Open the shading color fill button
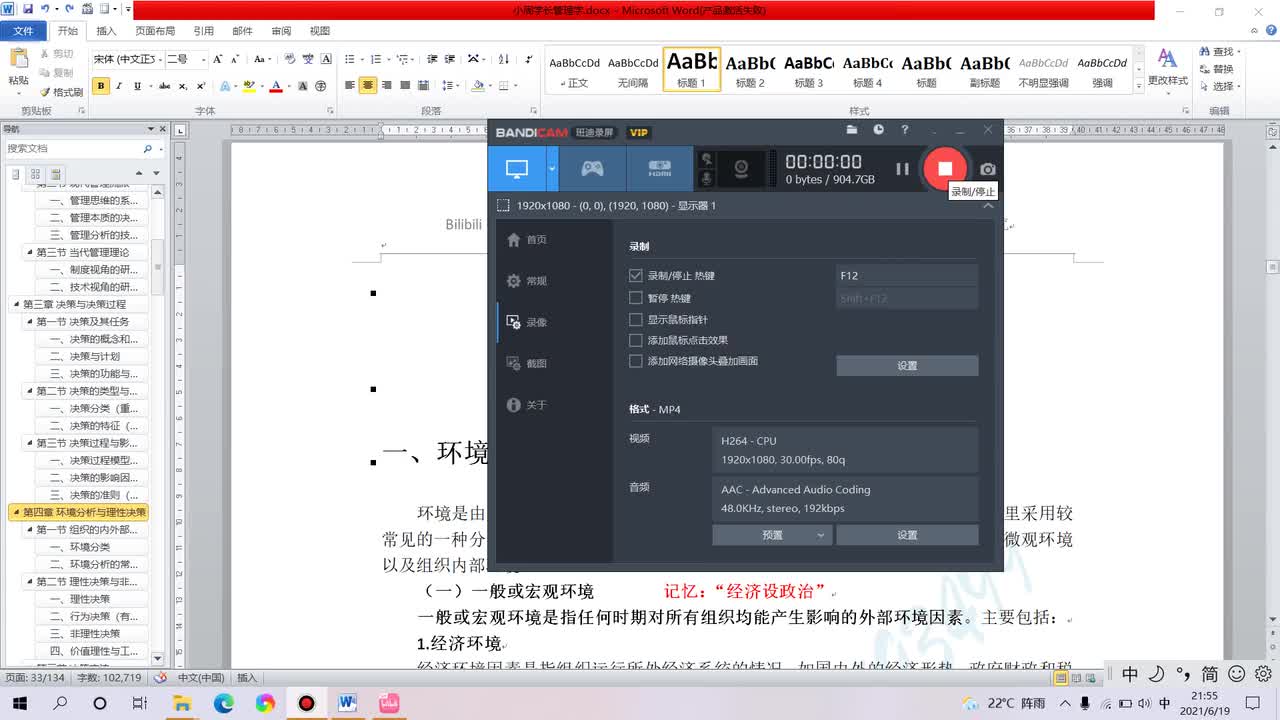Image resolution: width=1280 pixels, height=720 pixels. click(x=478, y=86)
